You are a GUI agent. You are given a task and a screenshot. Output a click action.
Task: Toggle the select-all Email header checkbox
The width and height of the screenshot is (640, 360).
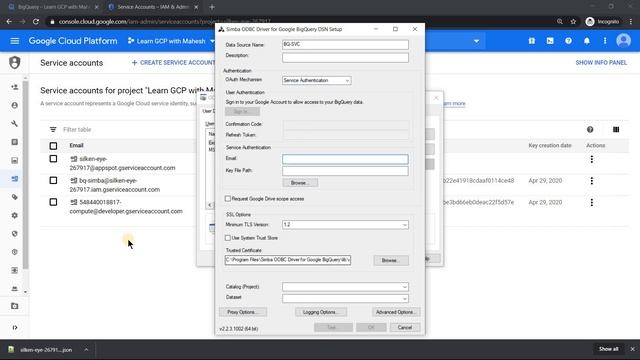tap(53, 146)
